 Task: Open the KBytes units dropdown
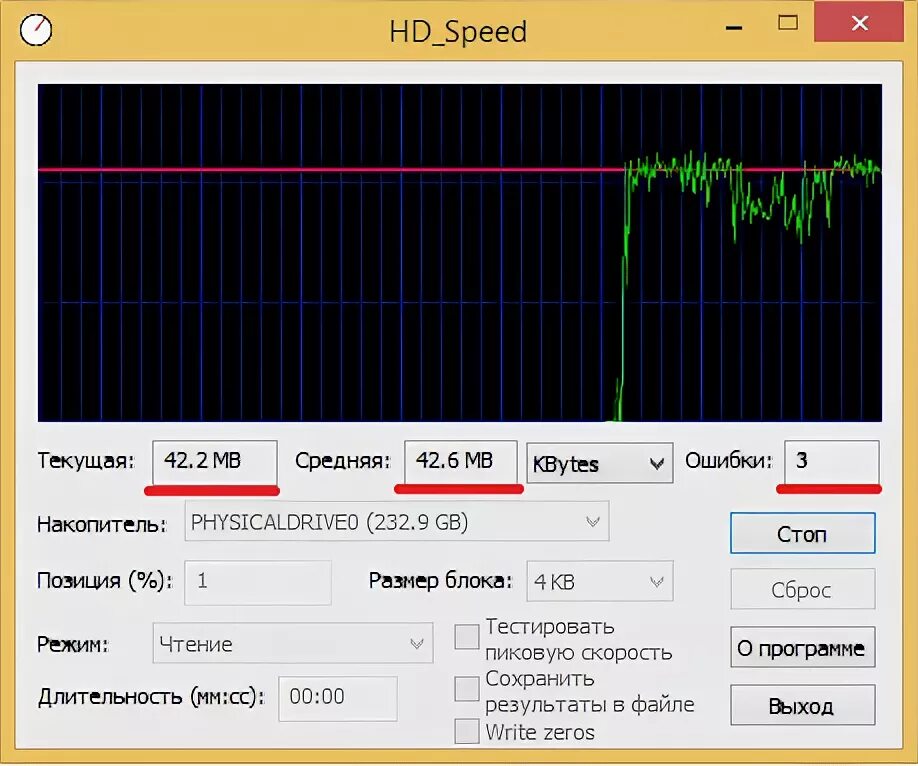coord(600,463)
